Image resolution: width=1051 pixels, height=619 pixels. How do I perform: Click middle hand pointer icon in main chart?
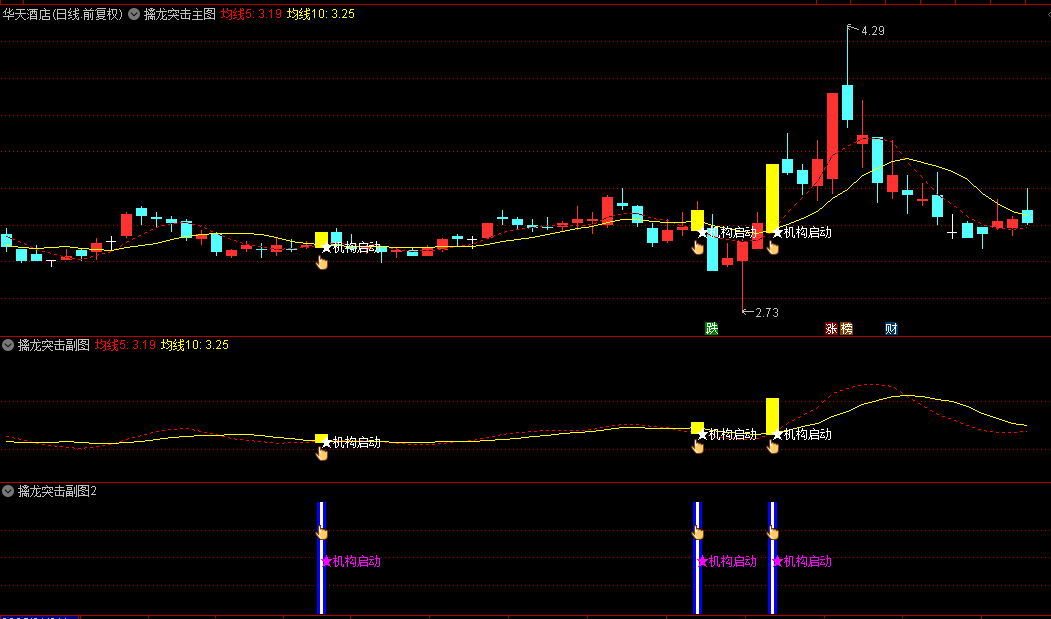coord(698,247)
